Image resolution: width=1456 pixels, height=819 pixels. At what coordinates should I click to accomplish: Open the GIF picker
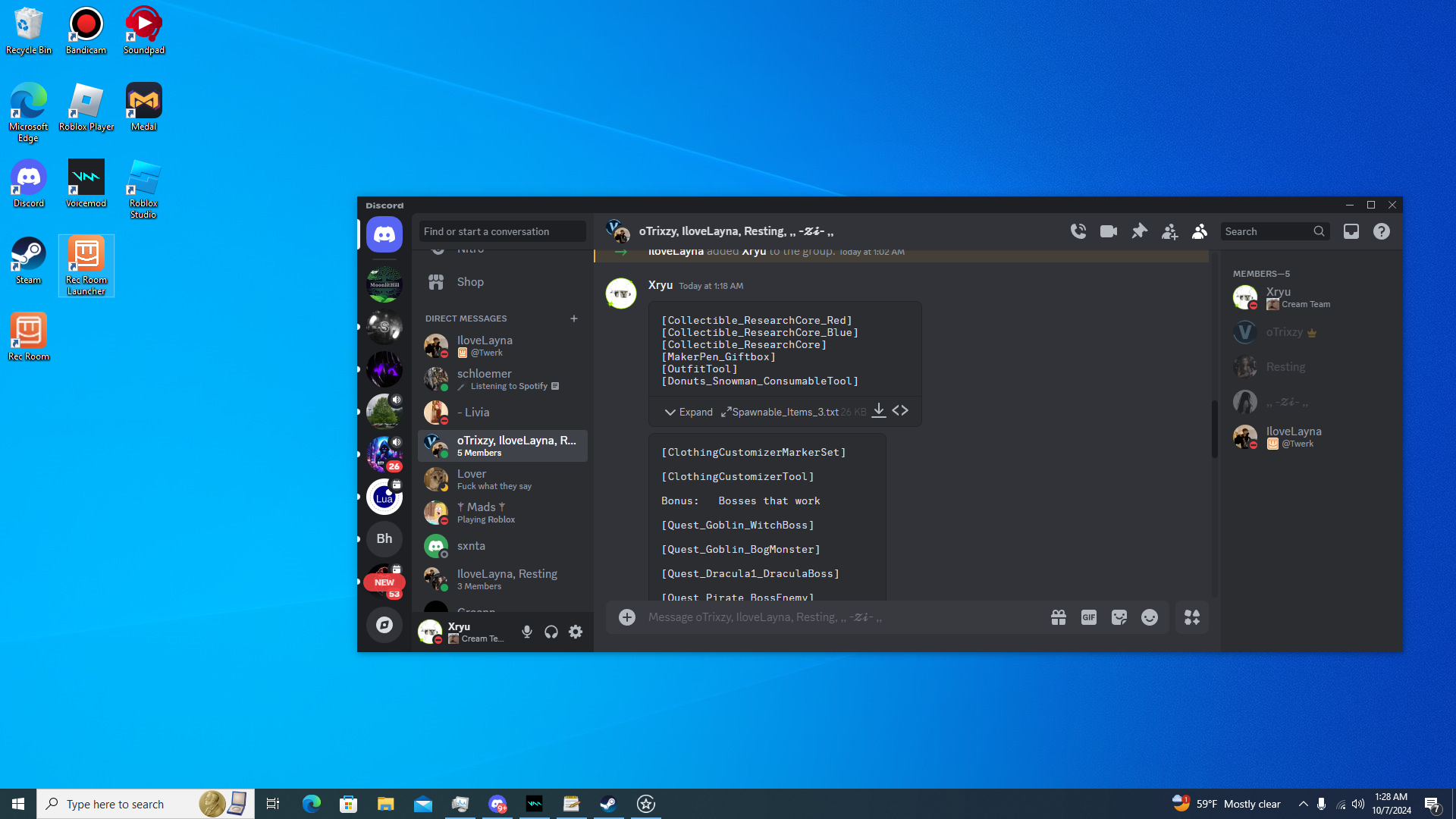click(1088, 617)
